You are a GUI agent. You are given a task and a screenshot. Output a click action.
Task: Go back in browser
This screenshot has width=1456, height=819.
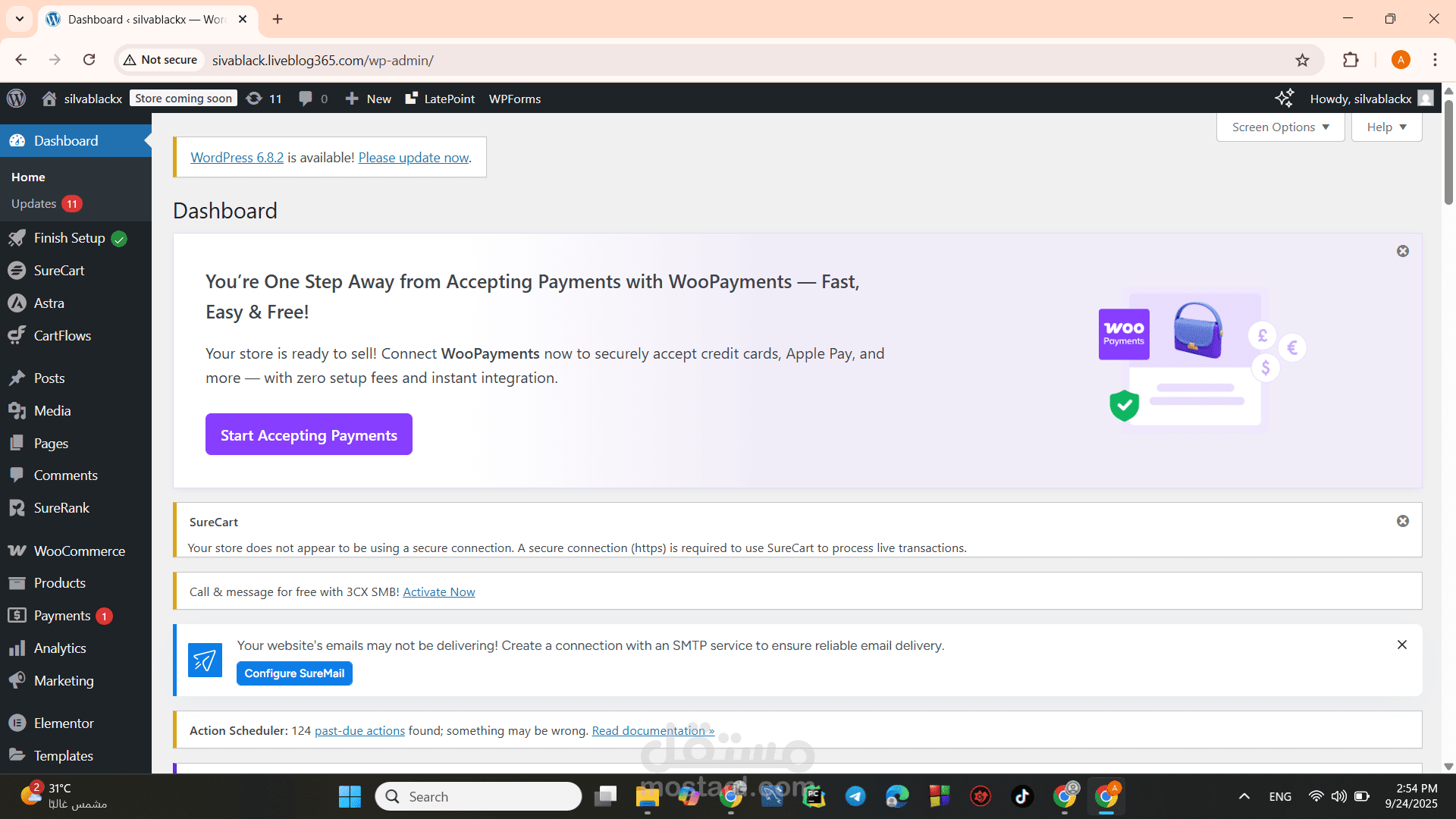[x=21, y=60]
